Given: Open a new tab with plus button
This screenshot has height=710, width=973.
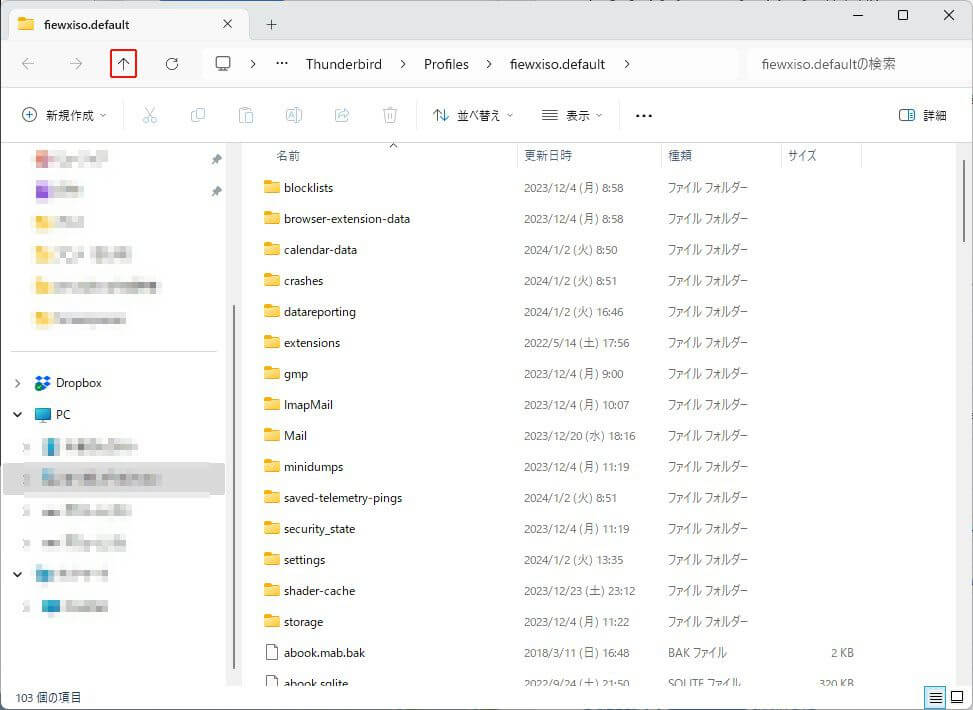Looking at the screenshot, I should [x=271, y=24].
